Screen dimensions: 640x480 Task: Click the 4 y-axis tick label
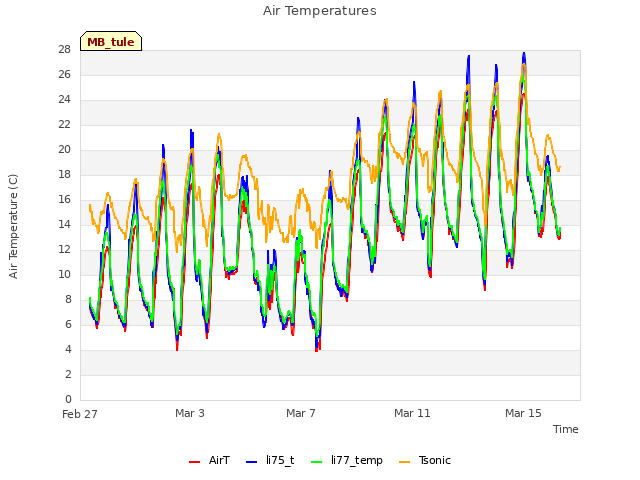coord(68,349)
